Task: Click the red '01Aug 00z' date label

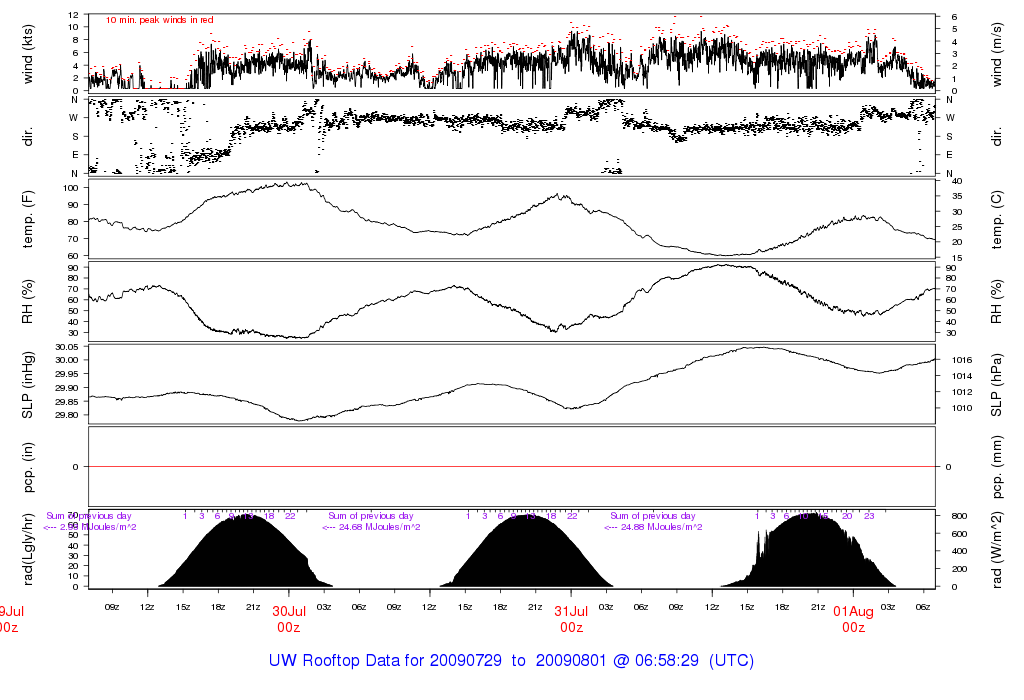Action: pyautogui.click(x=854, y=619)
